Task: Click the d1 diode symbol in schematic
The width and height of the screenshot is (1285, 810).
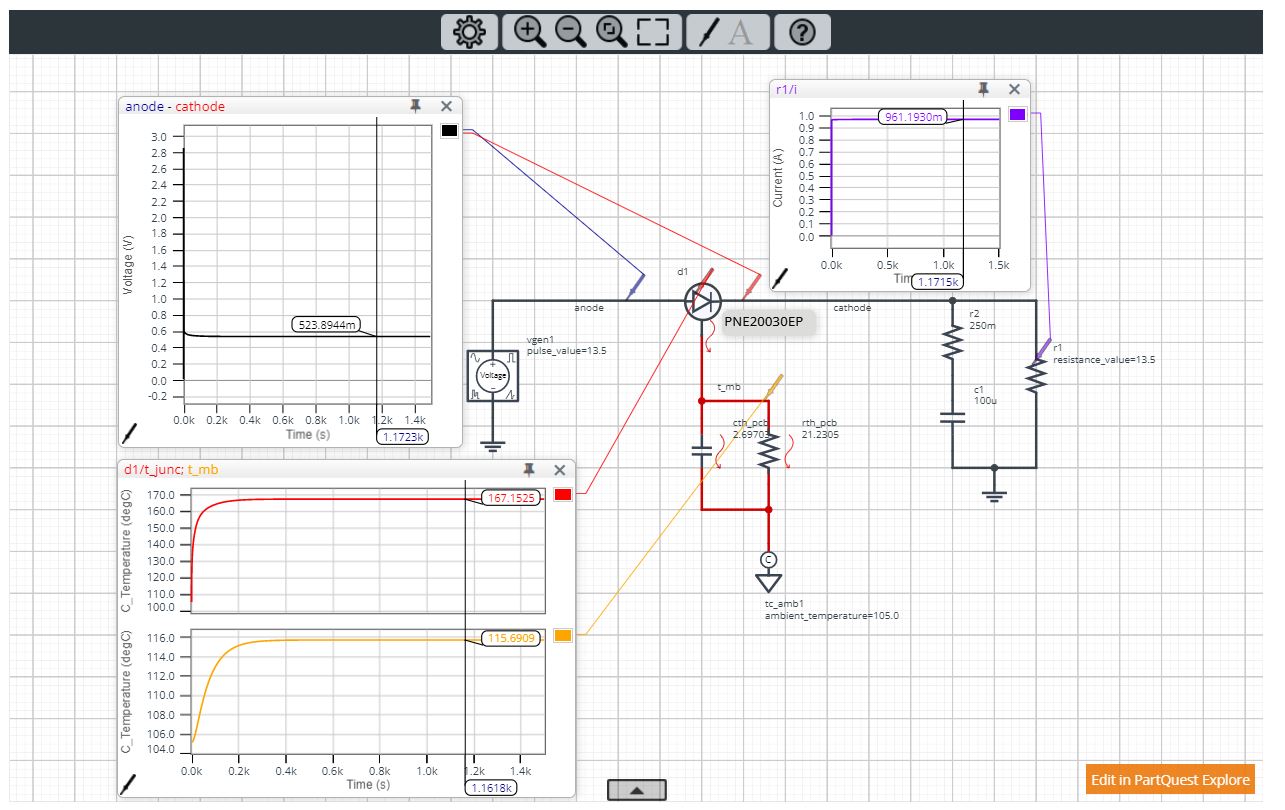Action: pyautogui.click(x=703, y=300)
